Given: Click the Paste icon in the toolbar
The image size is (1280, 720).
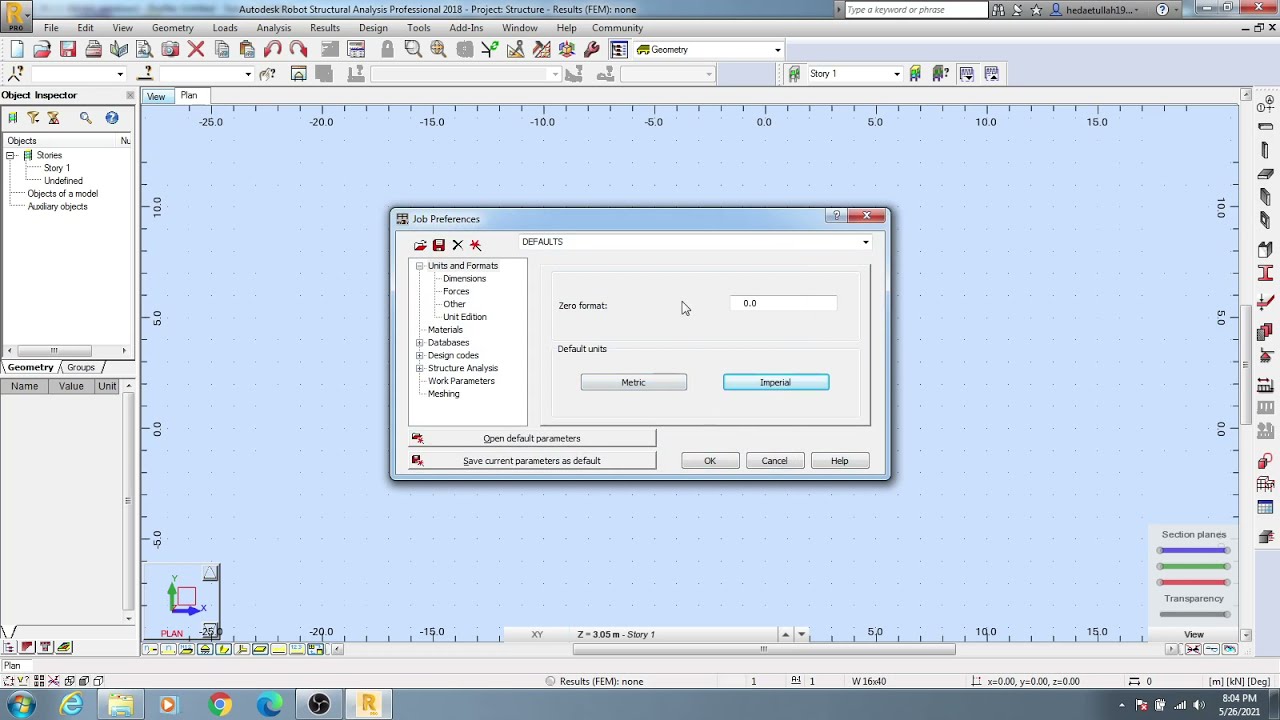Looking at the screenshot, I should [247, 49].
